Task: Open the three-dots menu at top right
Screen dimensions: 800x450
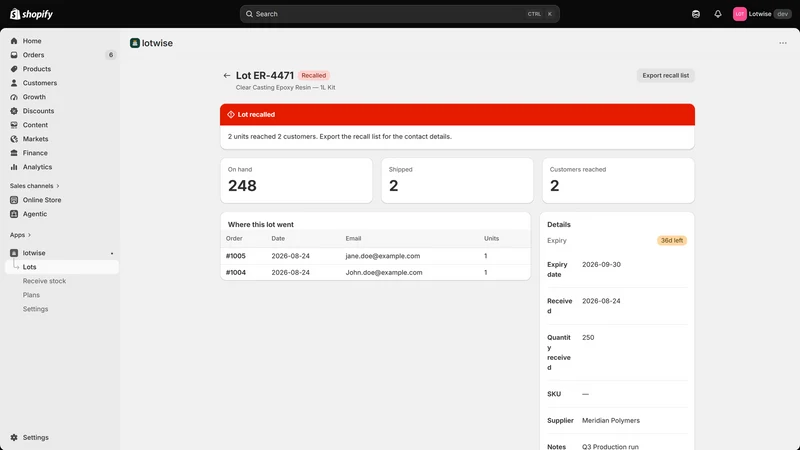Action: [x=783, y=43]
